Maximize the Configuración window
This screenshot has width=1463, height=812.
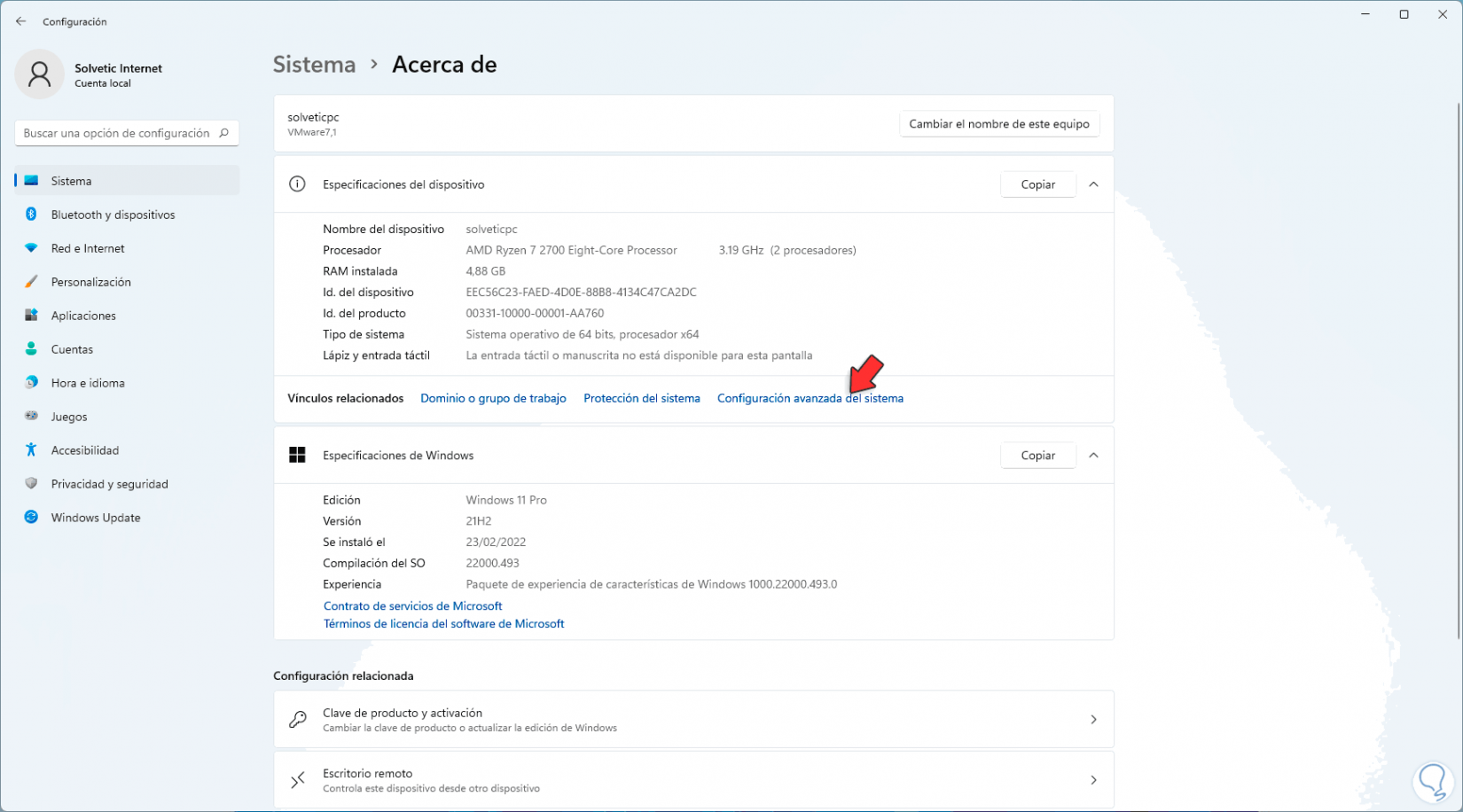(1404, 14)
